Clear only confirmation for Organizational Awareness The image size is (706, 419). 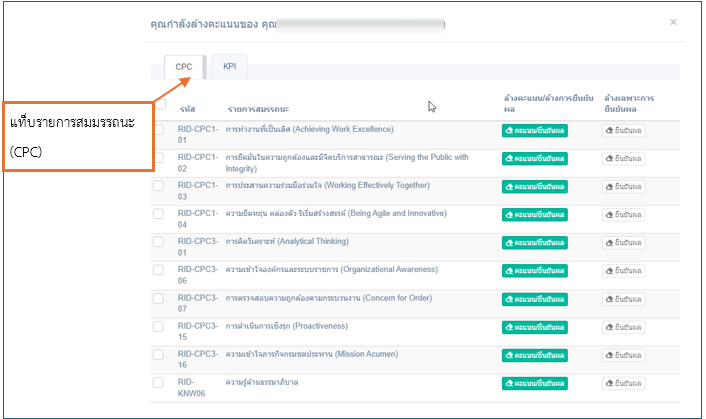[x=624, y=270]
